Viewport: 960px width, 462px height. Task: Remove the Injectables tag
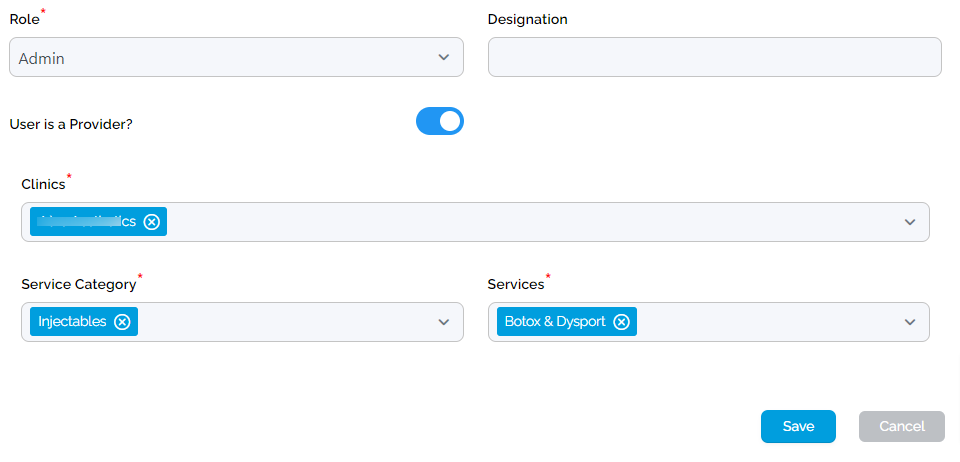(122, 322)
